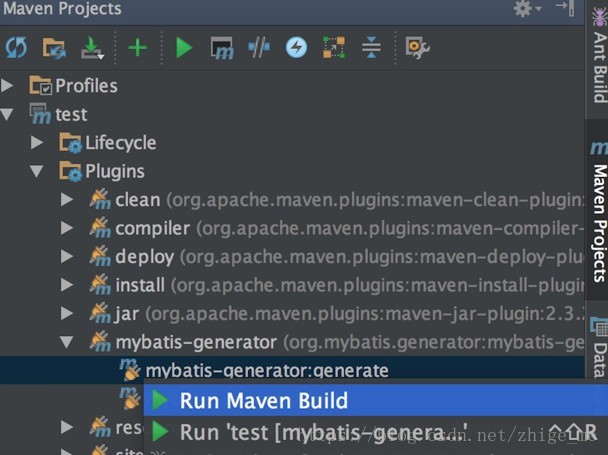608x455 pixels.
Task: Click the resources plugin icon
Action: pos(100,426)
